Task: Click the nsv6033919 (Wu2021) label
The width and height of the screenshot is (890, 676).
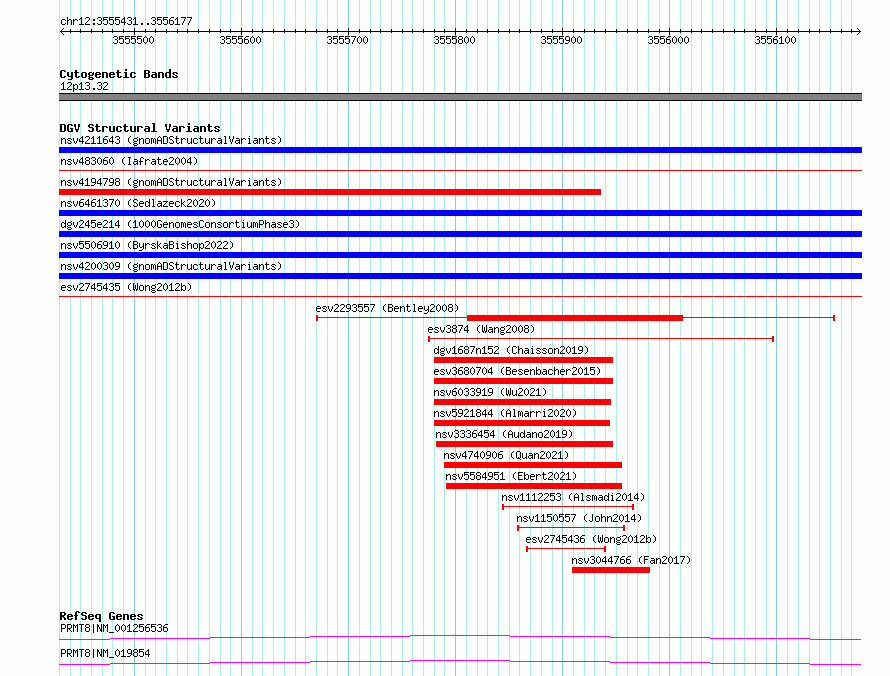Action: tap(490, 392)
